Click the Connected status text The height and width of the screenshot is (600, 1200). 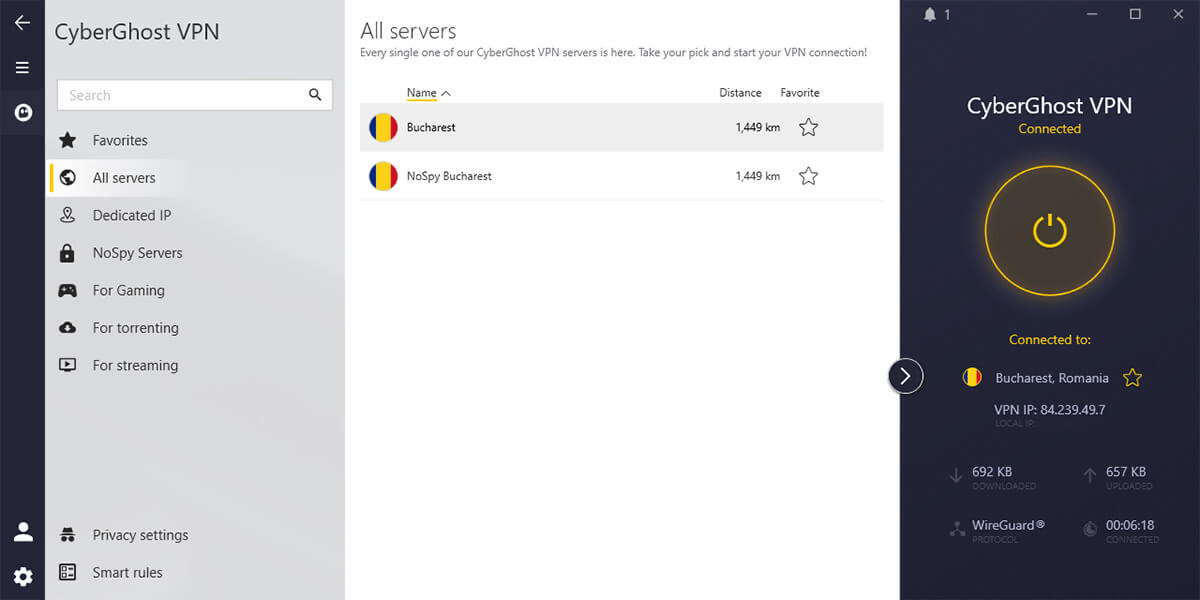point(1050,129)
